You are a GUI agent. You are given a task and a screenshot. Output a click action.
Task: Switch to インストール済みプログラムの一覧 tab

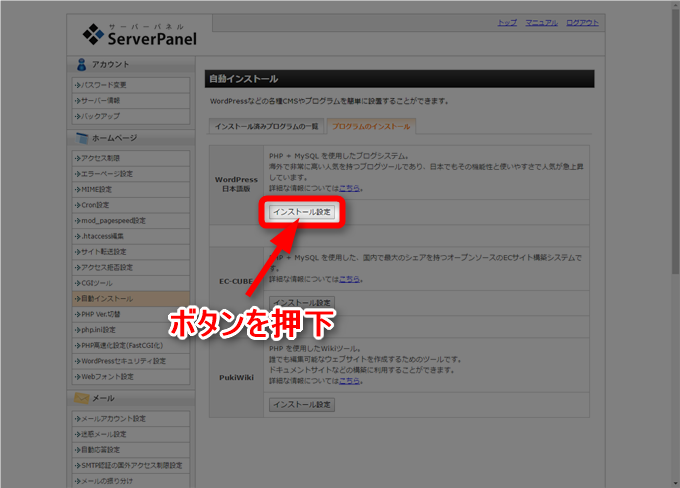pos(266,126)
